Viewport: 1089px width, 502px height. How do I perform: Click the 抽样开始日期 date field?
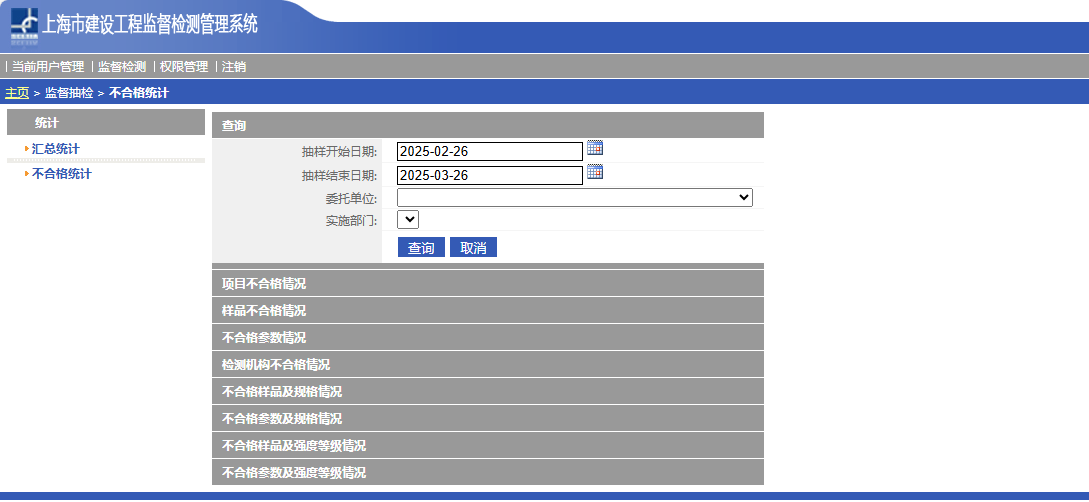tap(489, 151)
